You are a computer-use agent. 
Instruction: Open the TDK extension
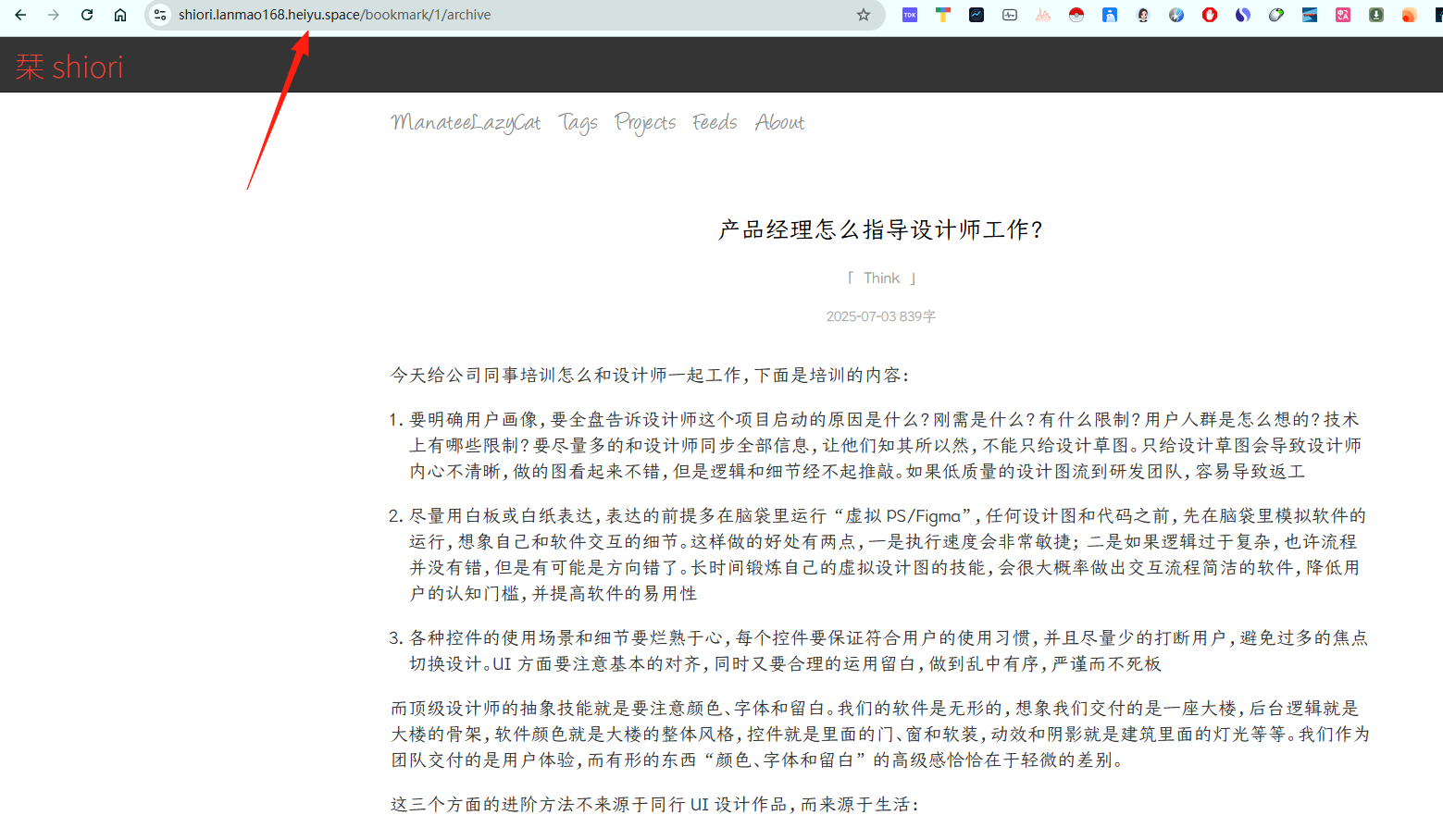tap(910, 15)
